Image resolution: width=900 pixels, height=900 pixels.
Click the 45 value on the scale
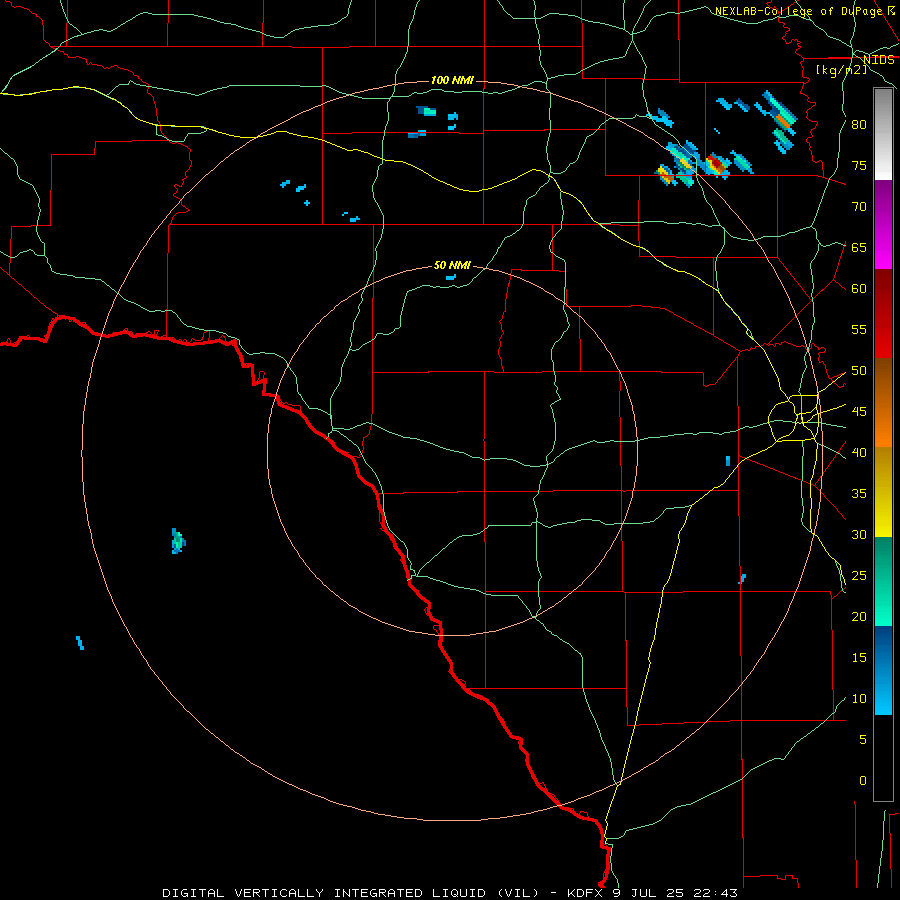coord(859,412)
